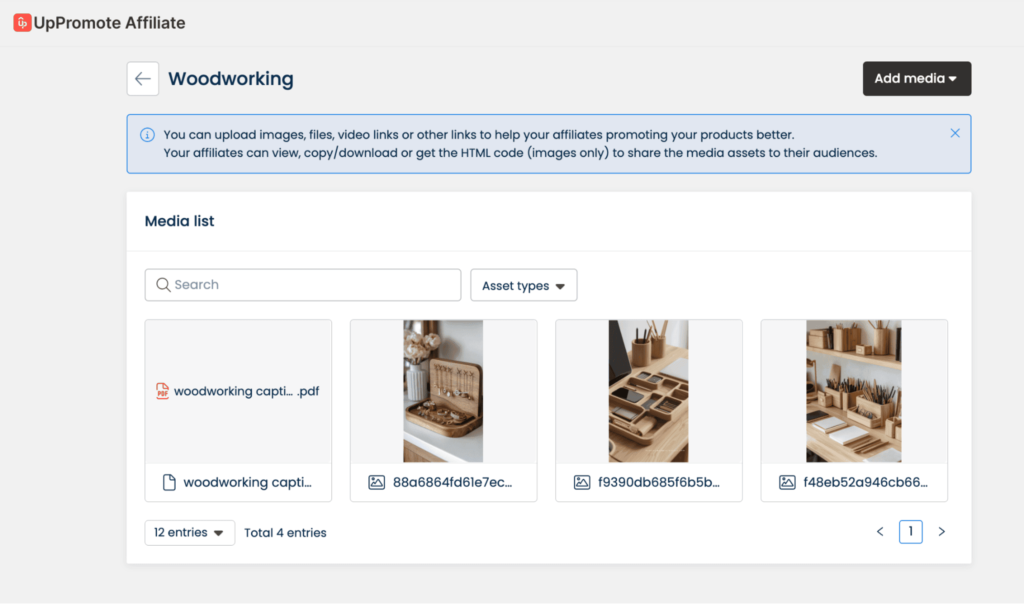Select page 1 in pagination

[x=910, y=532]
